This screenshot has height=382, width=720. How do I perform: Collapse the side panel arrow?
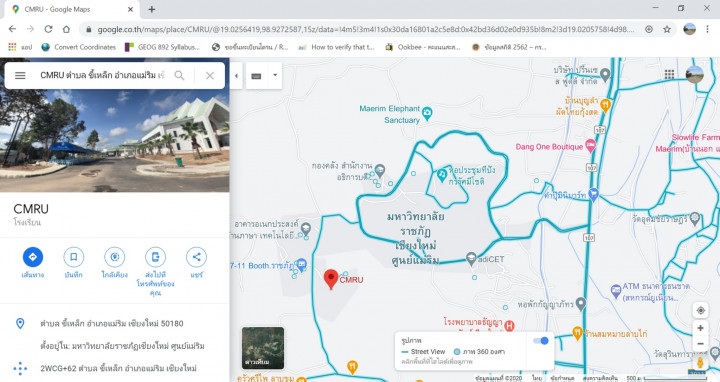click(x=236, y=76)
